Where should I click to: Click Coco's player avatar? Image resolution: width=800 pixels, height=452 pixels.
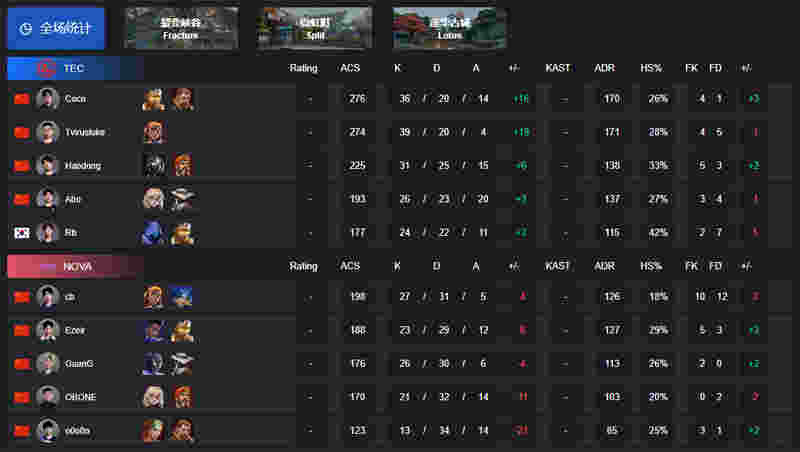[x=47, y=99]
